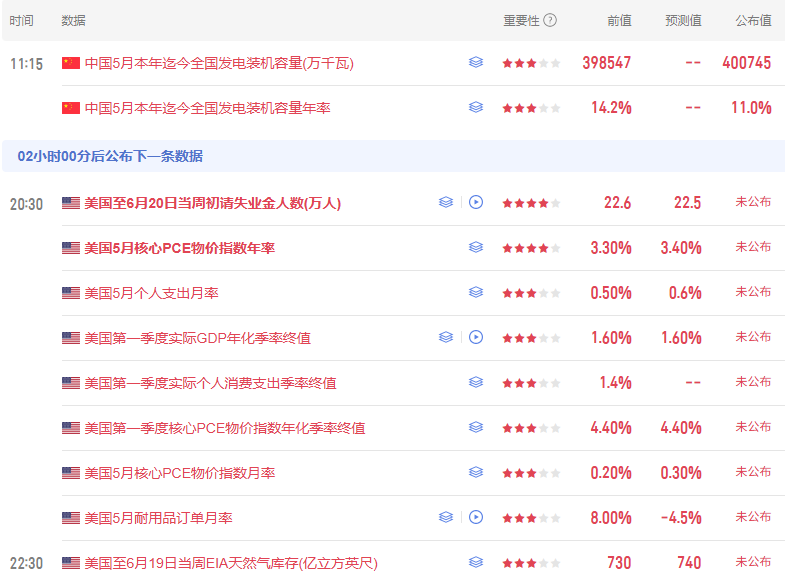This screenshot has height=583, width=785.
Task: Click previous value 8.00%
Action: point(611,518)
